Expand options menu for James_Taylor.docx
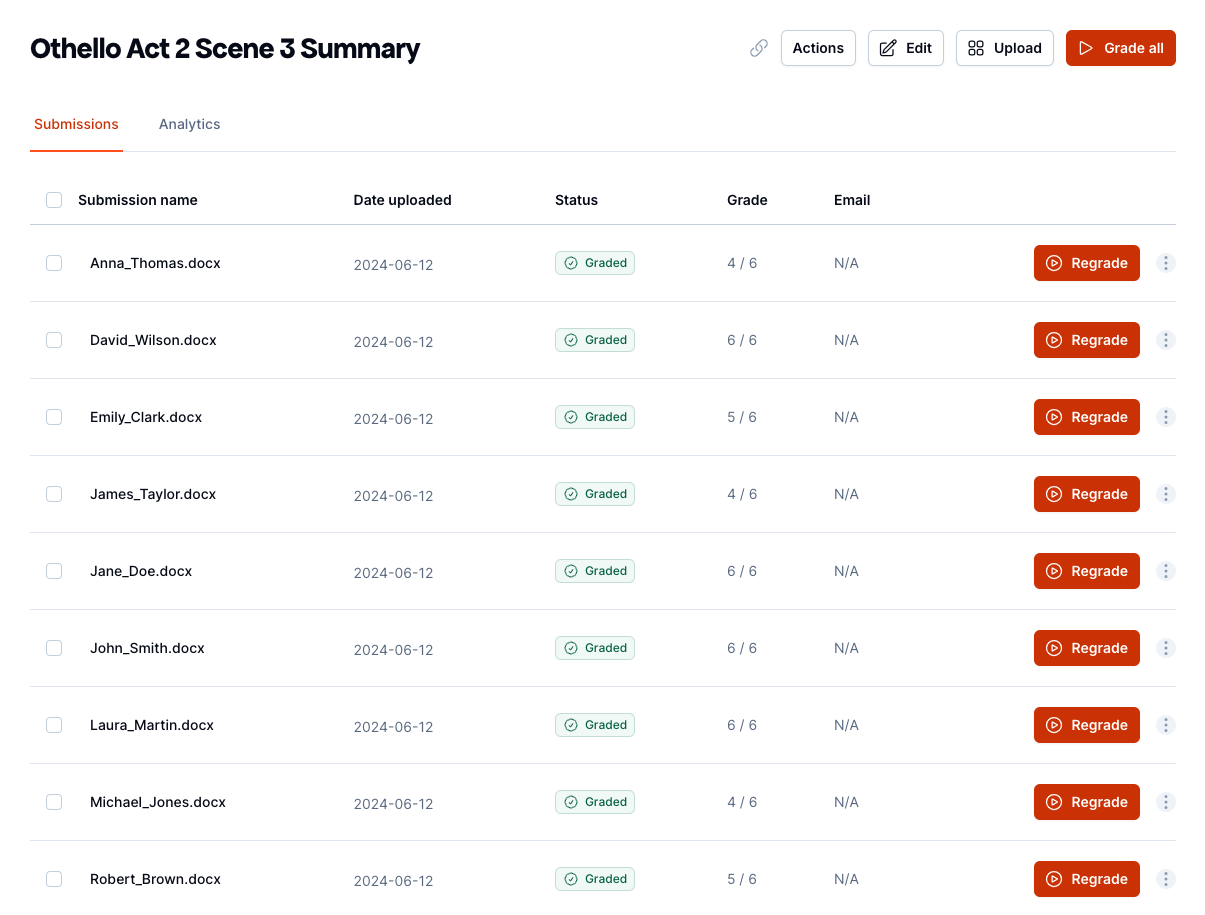Viewport: 1205px width, 915px height. pyautogui.click(x=1165, y=494)
